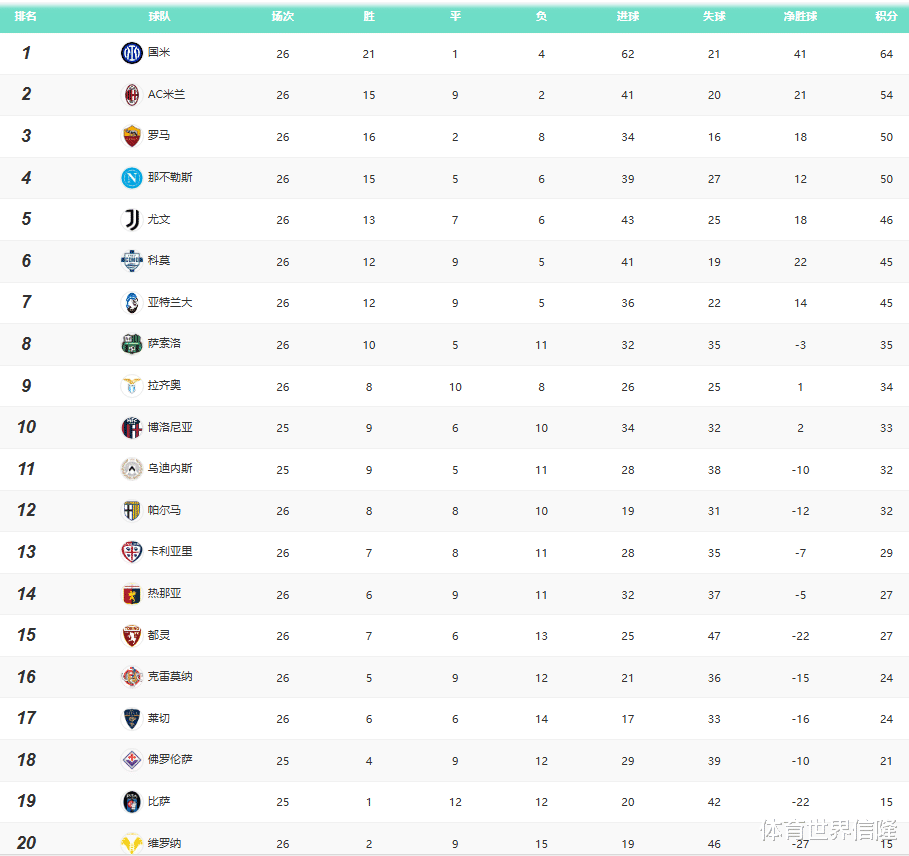Click the Napoli (那不勒斯) blue N logo
This screenshot has height=856, width=909.
pyautogui.click(x=131, y=178)
